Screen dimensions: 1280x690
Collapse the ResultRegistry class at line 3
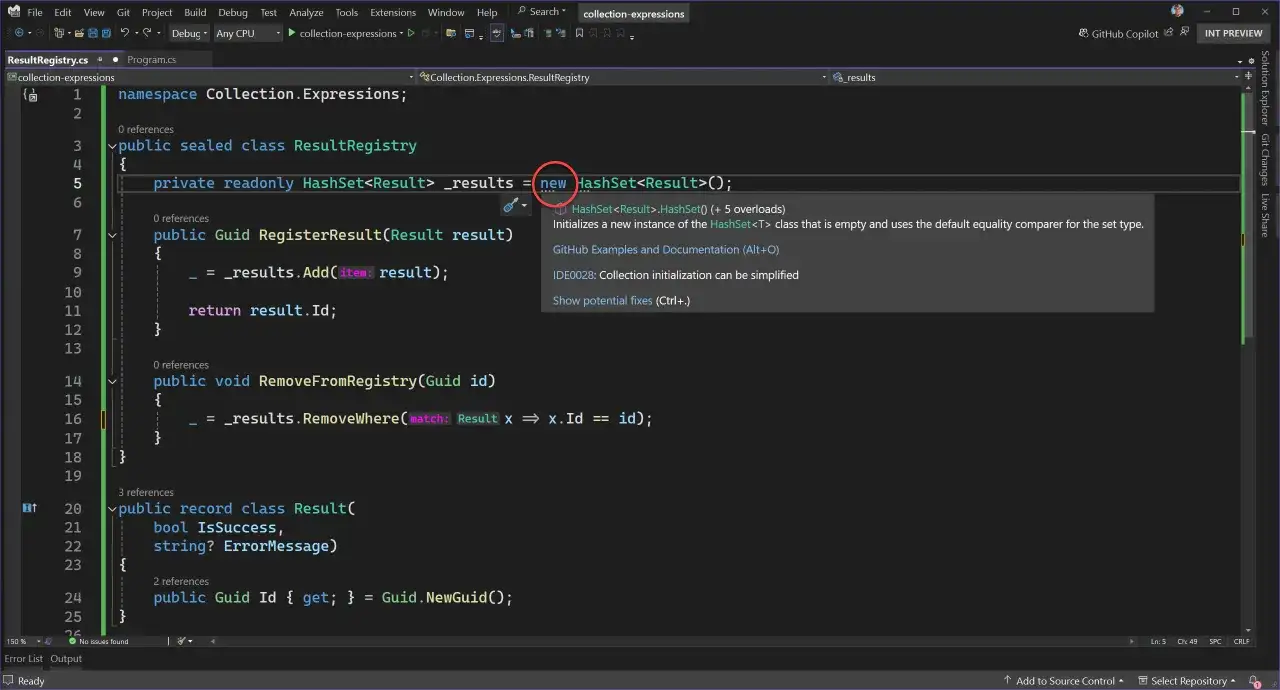tap(112, 146)
